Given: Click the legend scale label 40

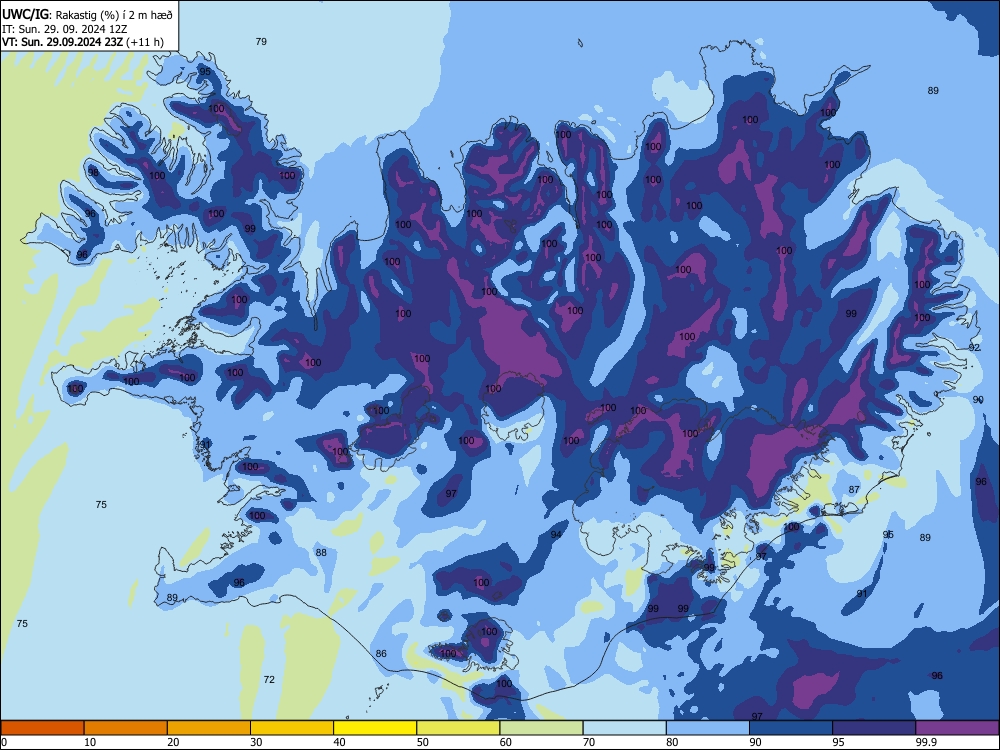Looking at the screenshot, I should [339, 742].
